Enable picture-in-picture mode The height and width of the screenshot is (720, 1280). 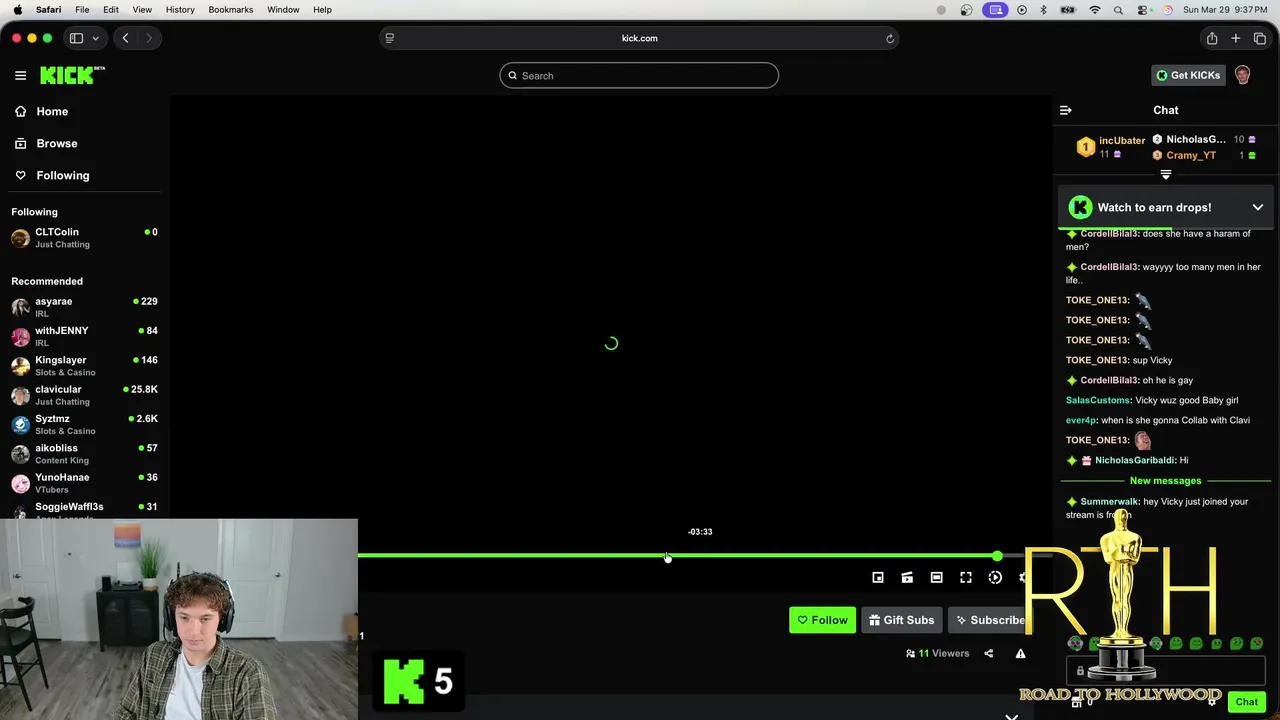878,577
